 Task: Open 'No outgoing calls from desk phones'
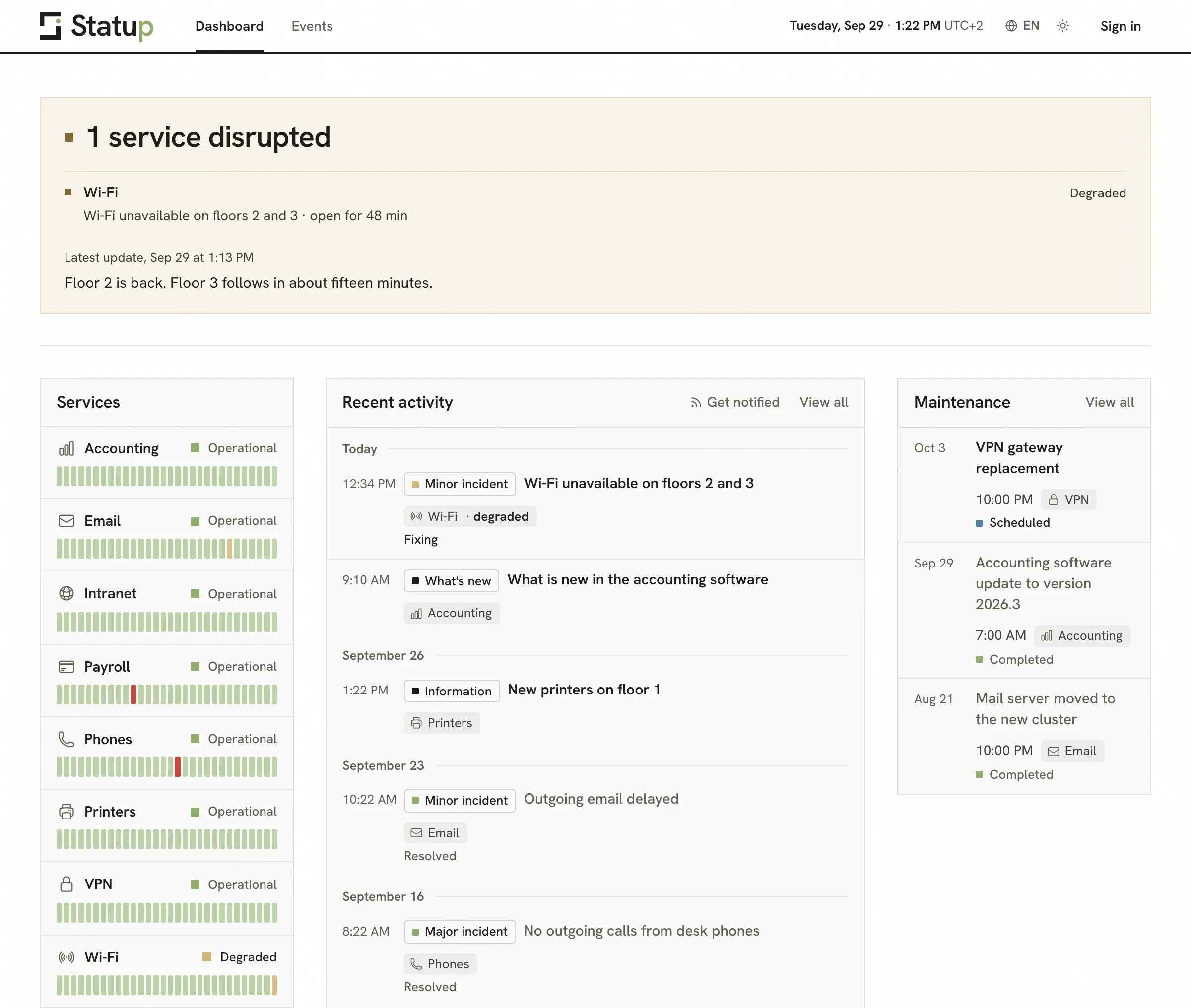click(x=641, y=931)
